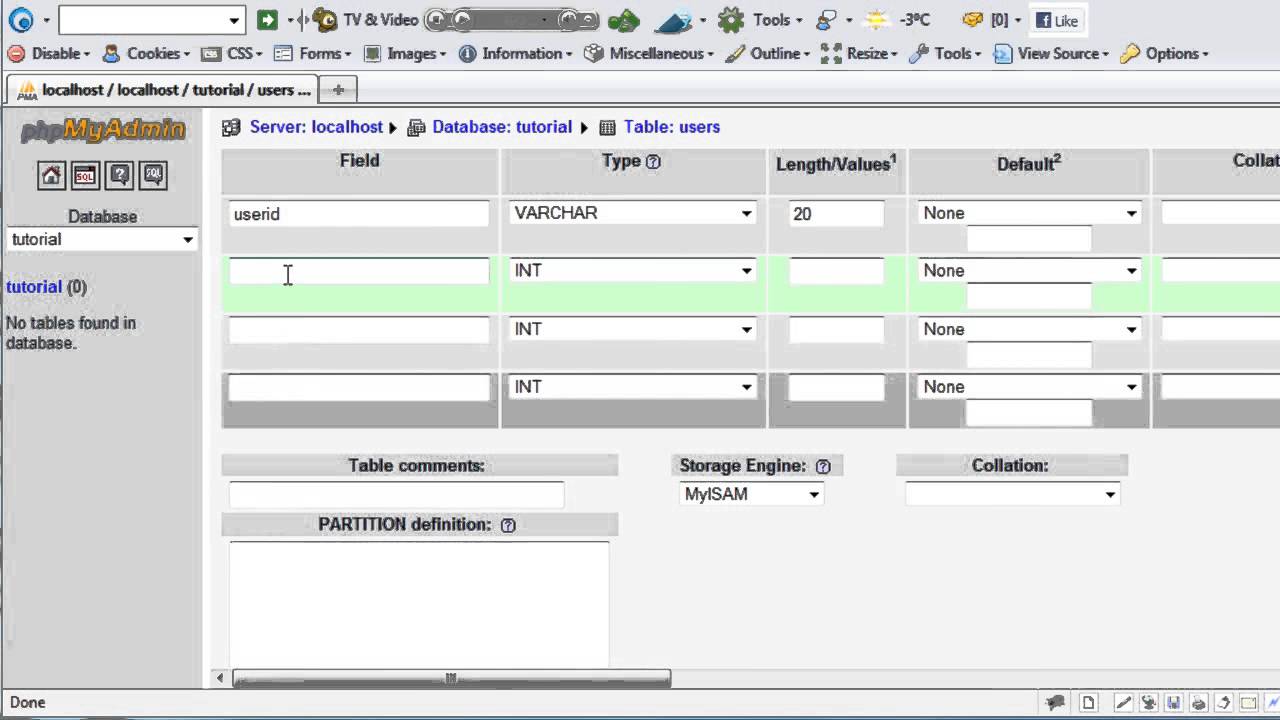The image size is (1280, 720).
Task: Click the Length/Values input containing 20
Action: click(836, 214)
